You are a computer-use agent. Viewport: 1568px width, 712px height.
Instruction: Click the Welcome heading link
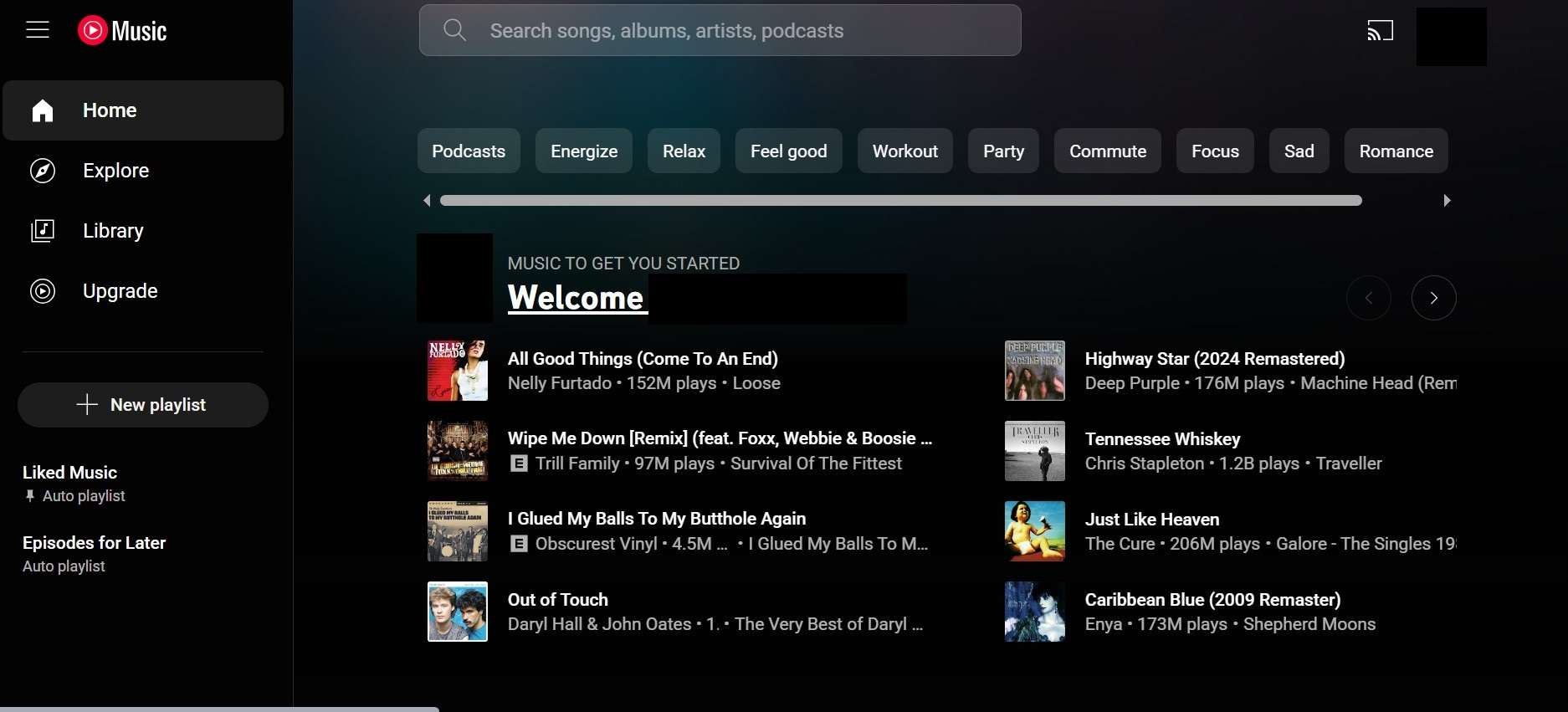[576, 298]
